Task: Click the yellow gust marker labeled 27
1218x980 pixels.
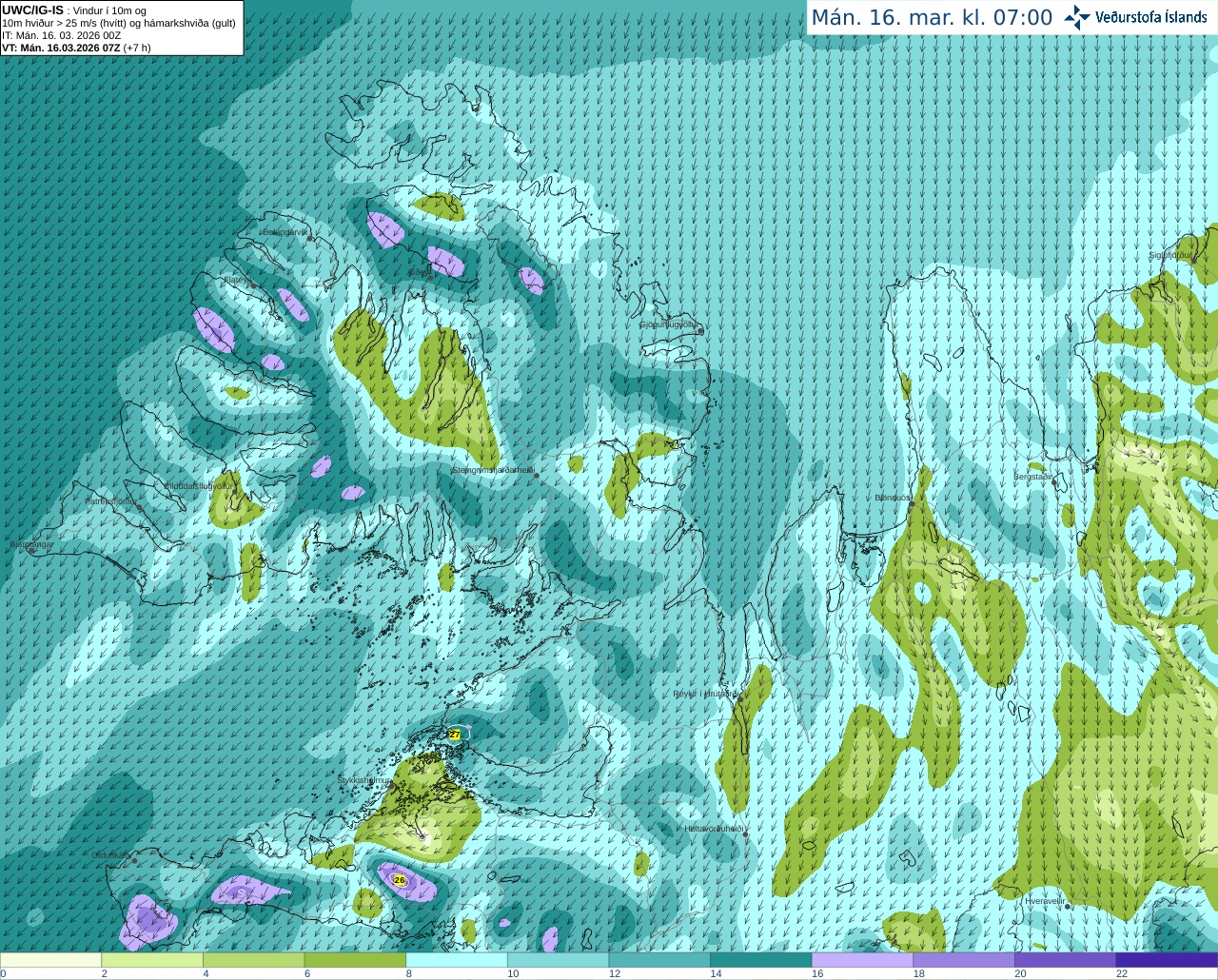Action: [x=455, y=735]
